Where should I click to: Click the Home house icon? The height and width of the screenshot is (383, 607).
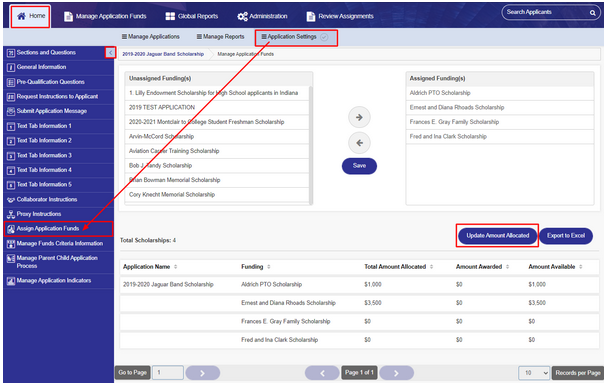coord(21,16)
